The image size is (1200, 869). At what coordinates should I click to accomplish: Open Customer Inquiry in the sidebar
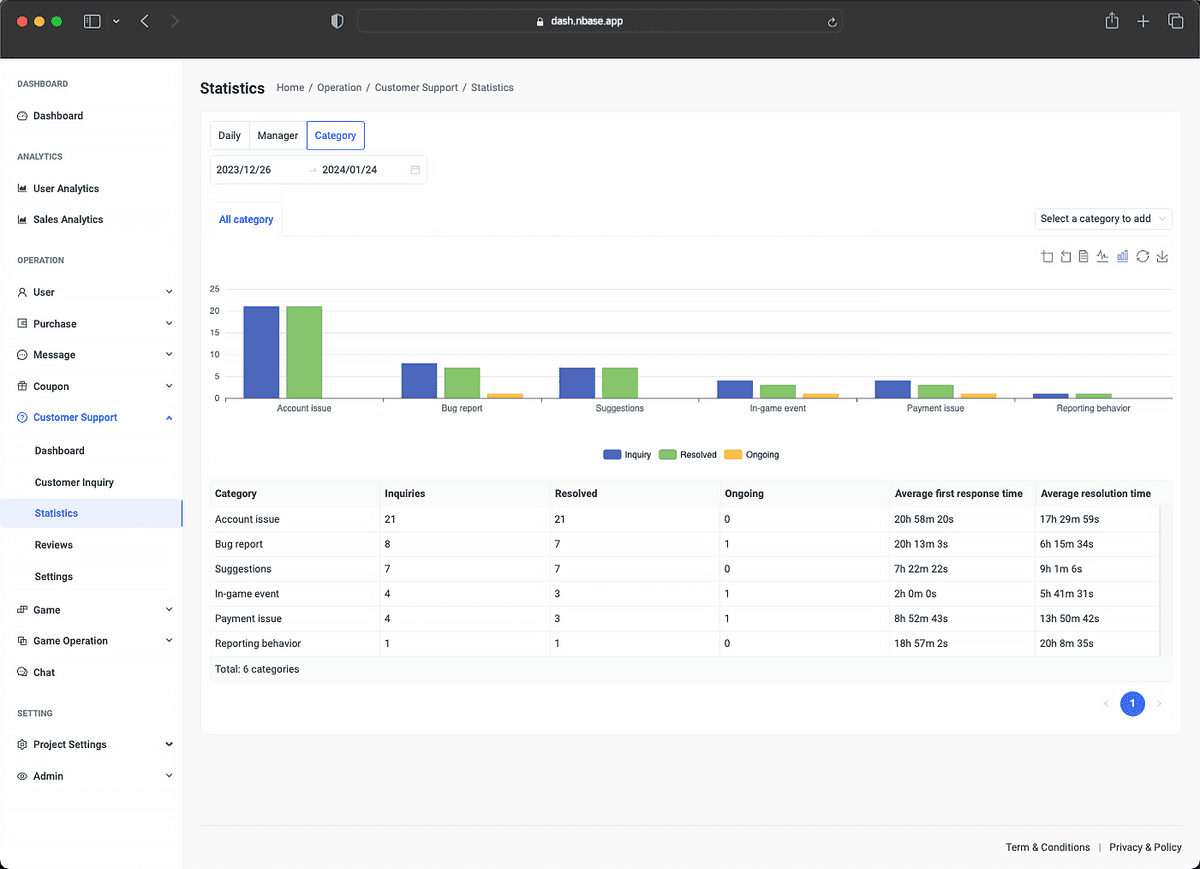[74, 482]
